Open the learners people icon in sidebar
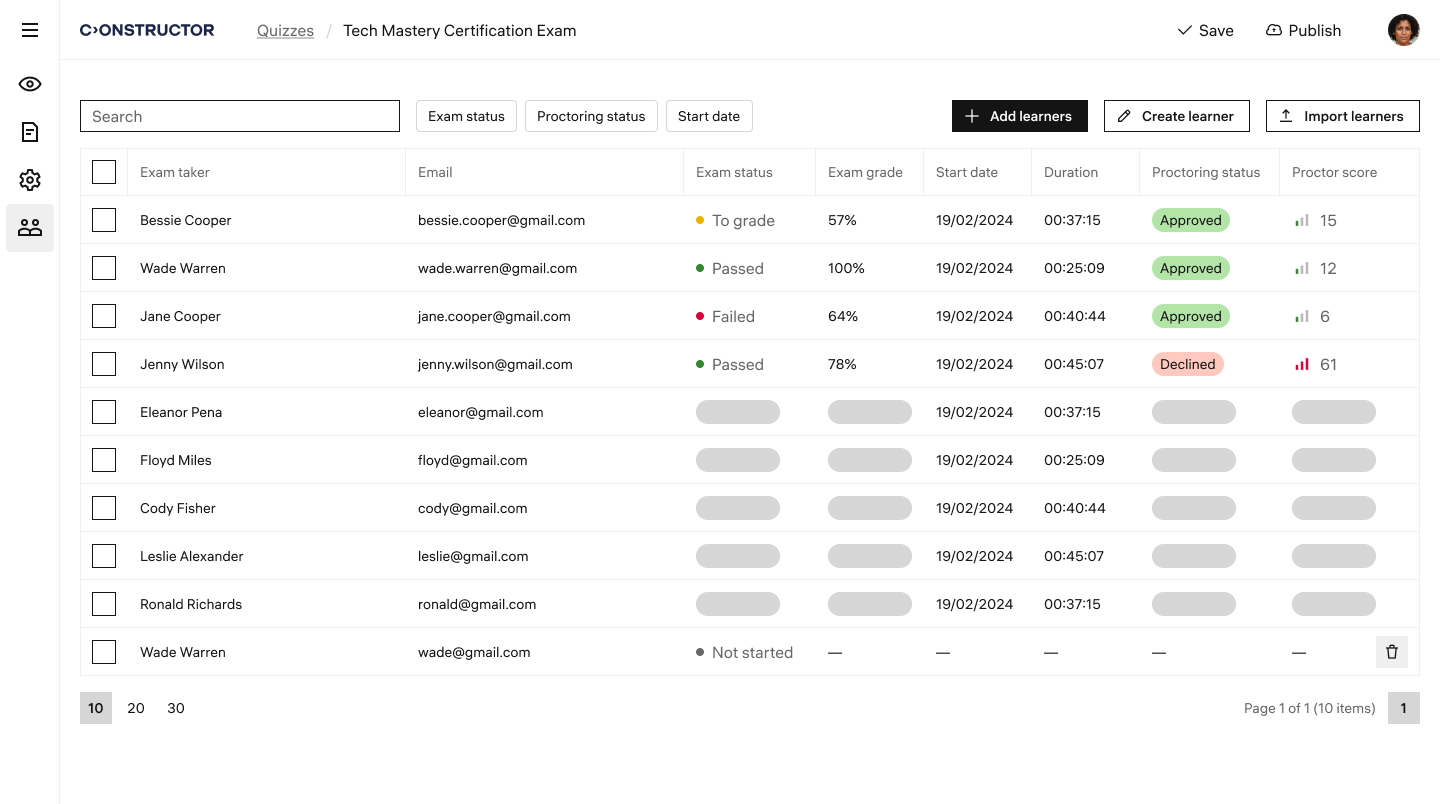1440x804 pixels. (x=30, y=228)
